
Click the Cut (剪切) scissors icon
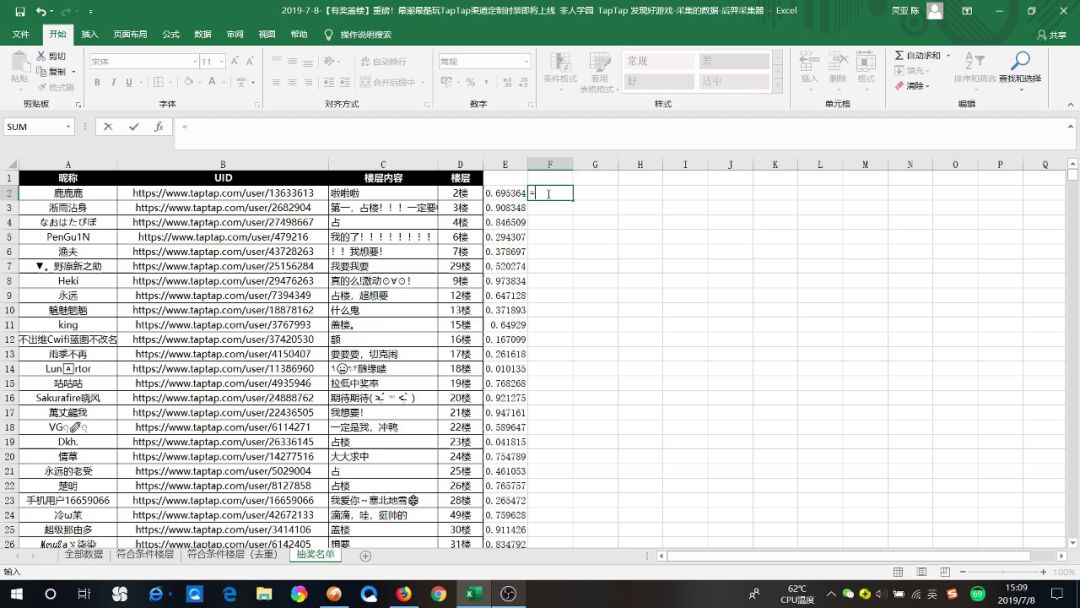coord(42,57)
